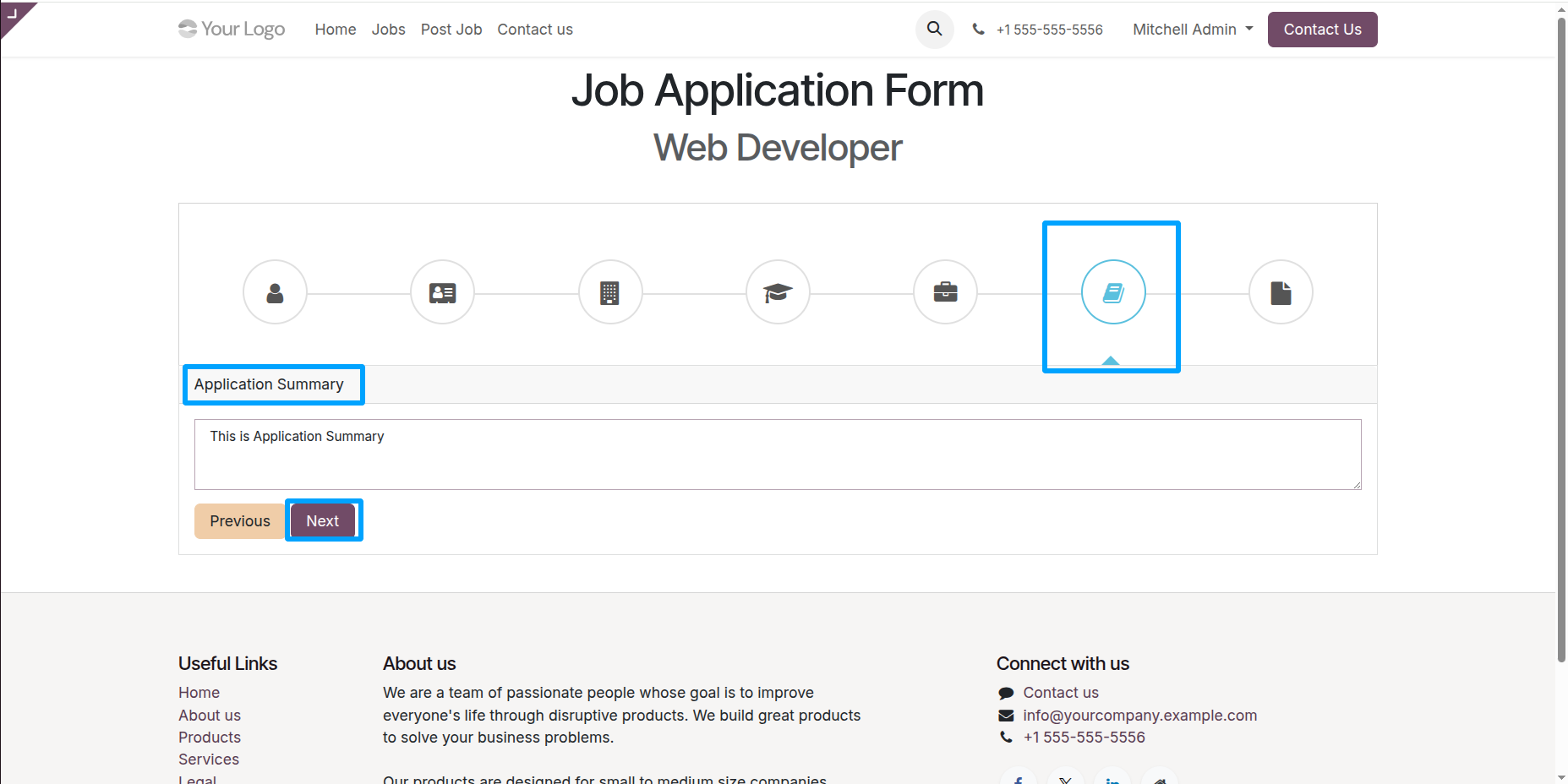
Task: Click the highlighted Application Summary book step
Action: (x=1112, y=292)
